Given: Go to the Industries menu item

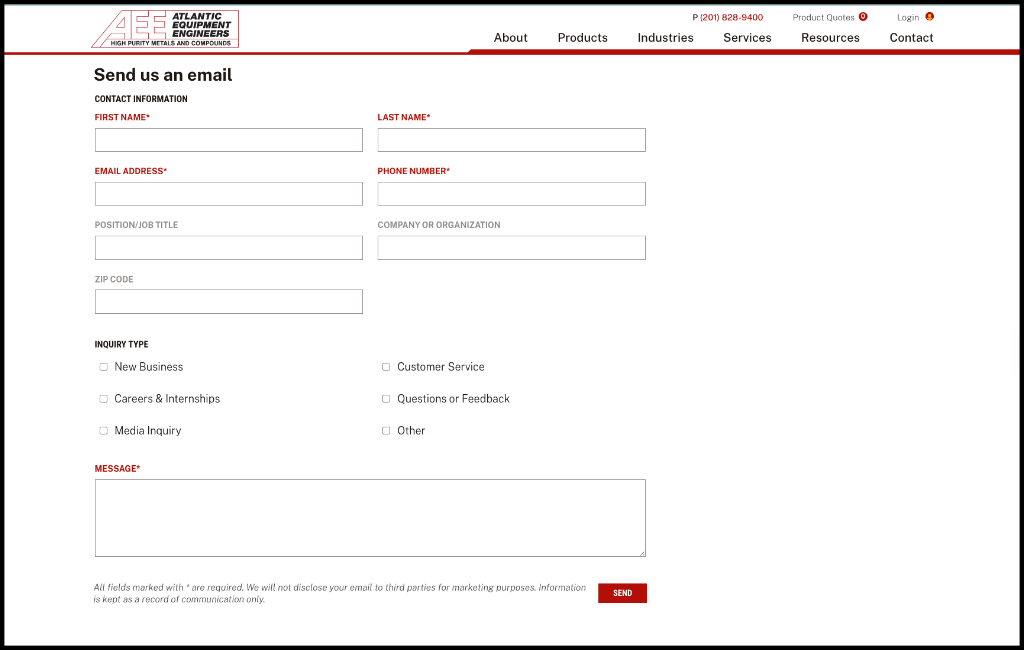Looking at the screenshot, I should point(665,38).
